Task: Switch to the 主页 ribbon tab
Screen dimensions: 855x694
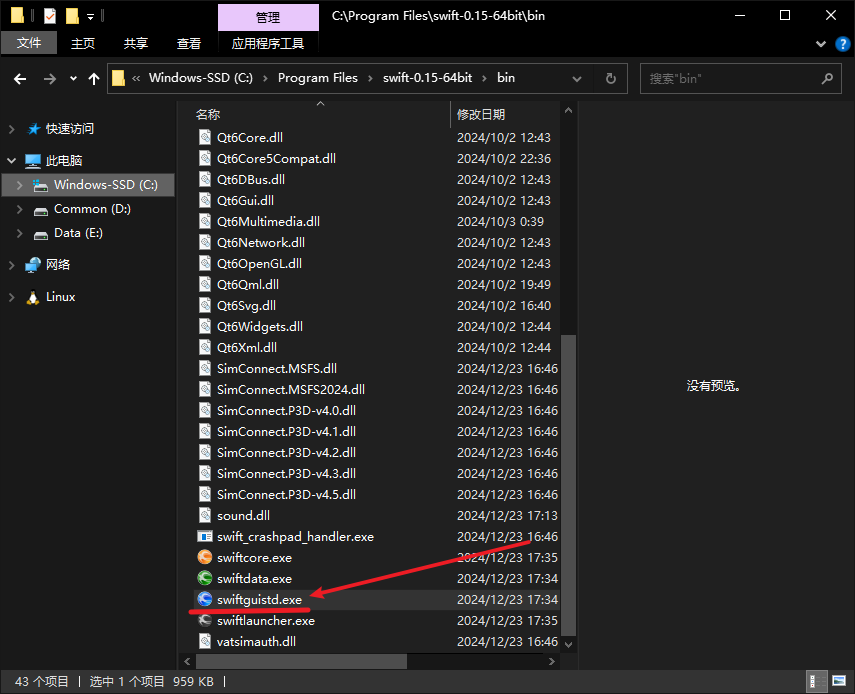Action: (x=83, y=43)
